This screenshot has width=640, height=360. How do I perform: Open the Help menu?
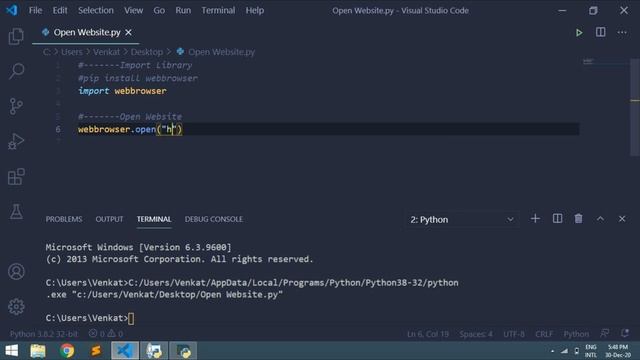pos(255,10)
